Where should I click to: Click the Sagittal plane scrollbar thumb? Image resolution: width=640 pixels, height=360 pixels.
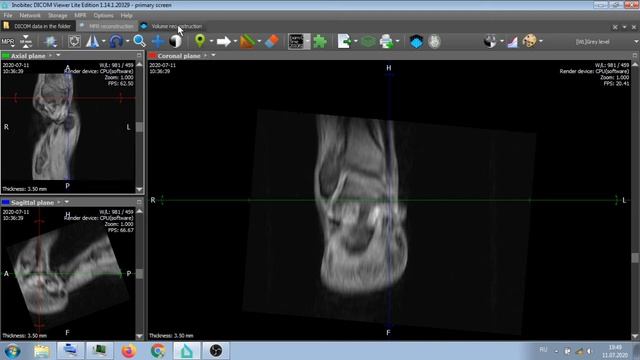[139, 273]
